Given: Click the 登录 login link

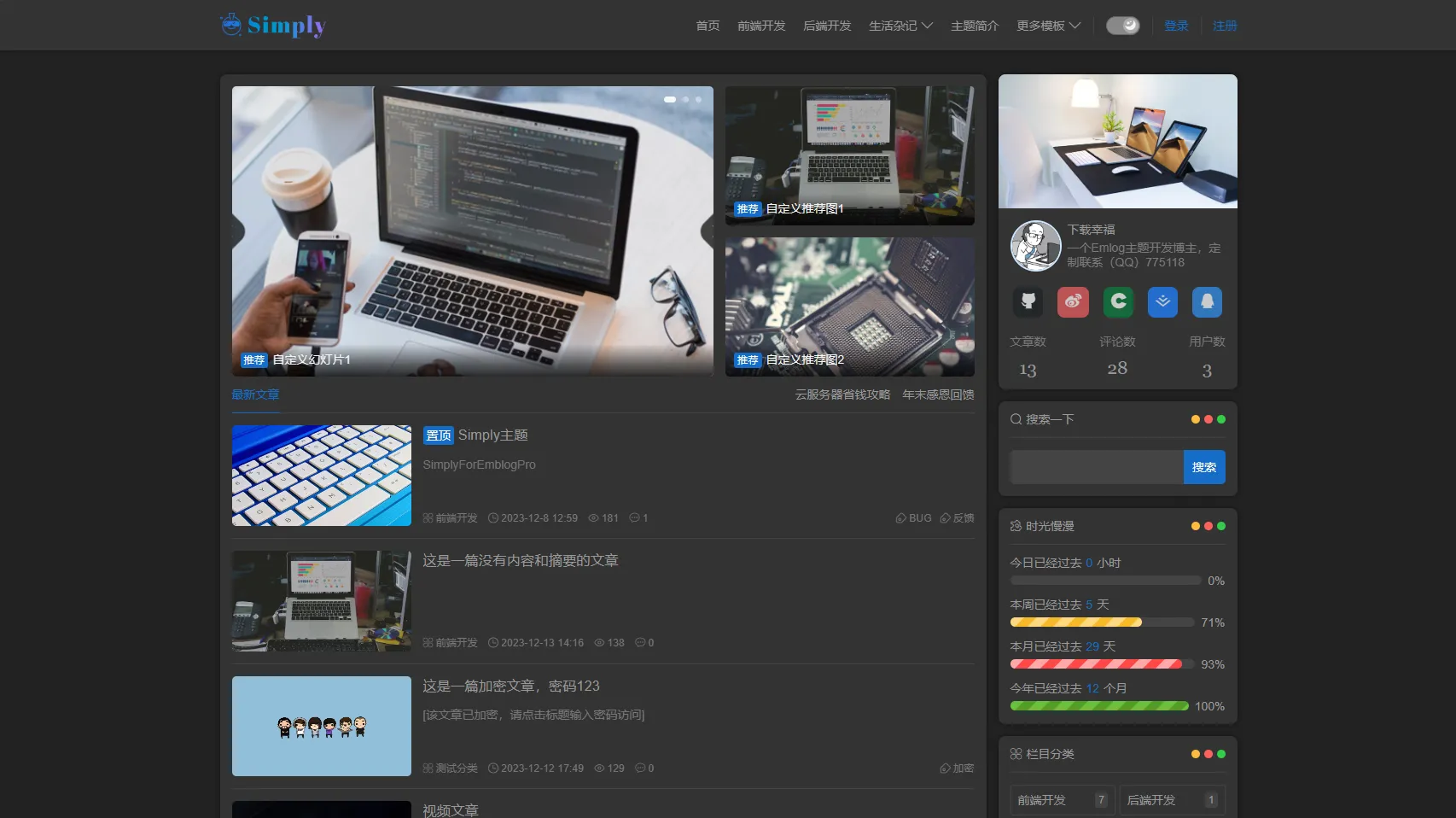Looking at the screenshot, I should 1176,26.
